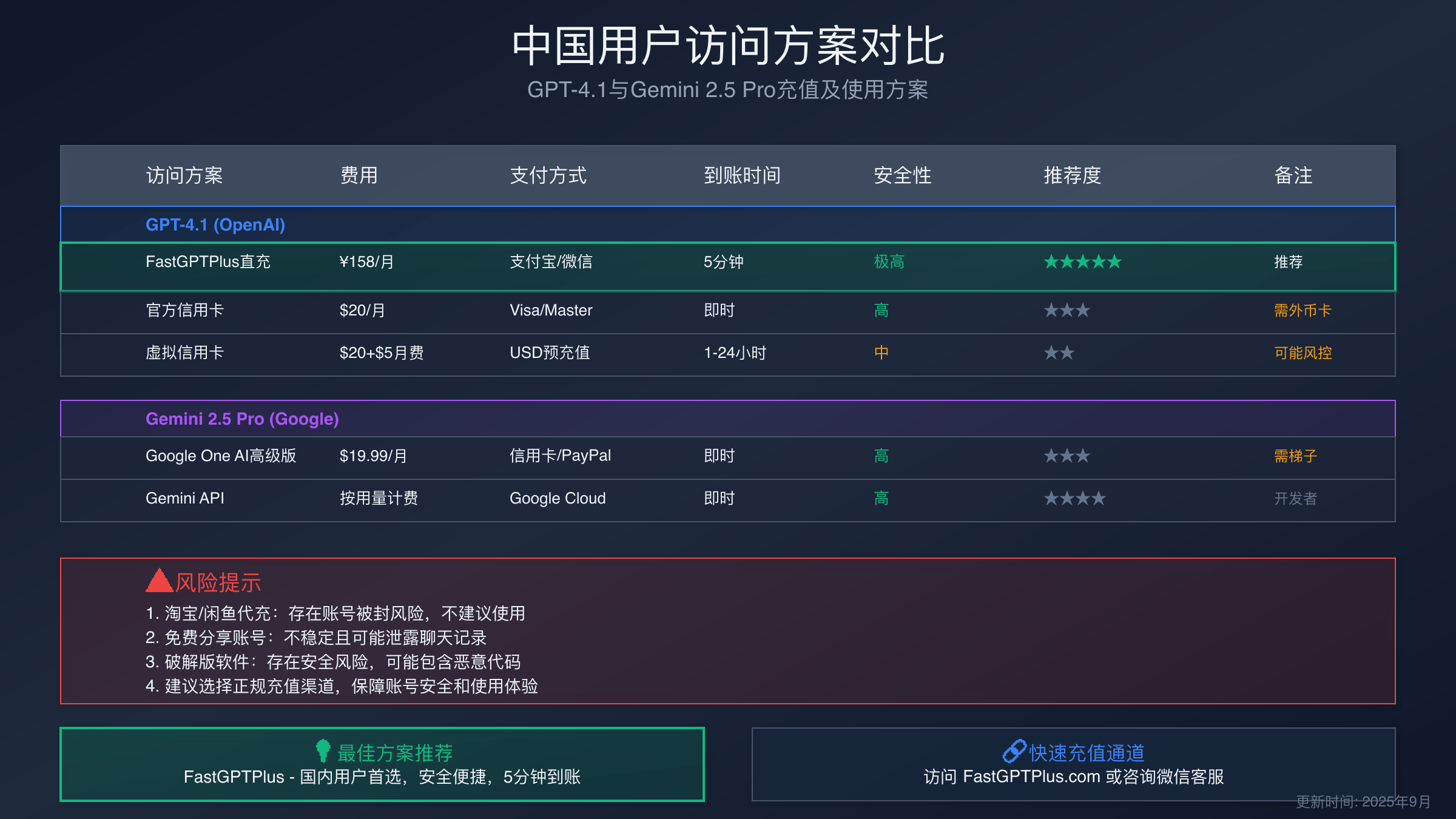Click the blue chain link icon
1456x819 pixels.
(x=1014, y=751)
